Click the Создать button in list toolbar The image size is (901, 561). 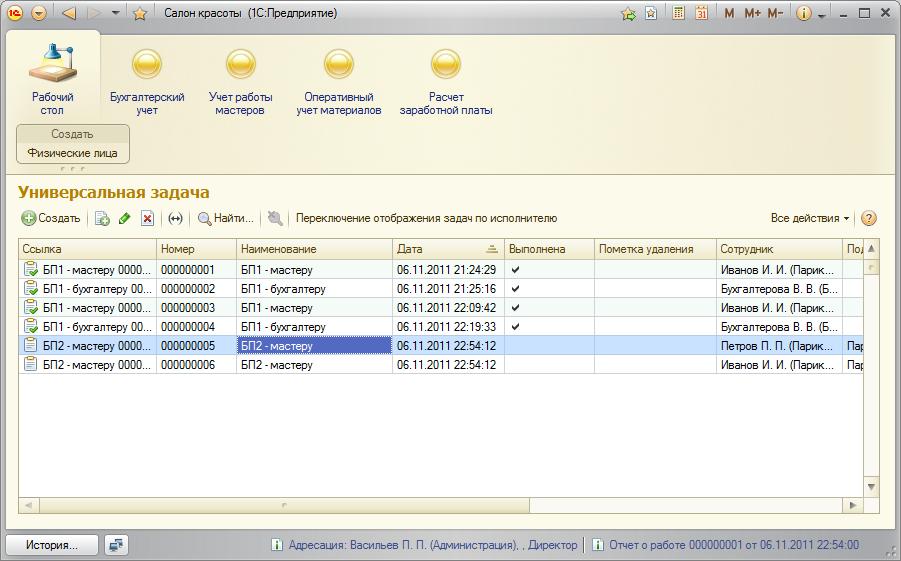tap(51, 218)
